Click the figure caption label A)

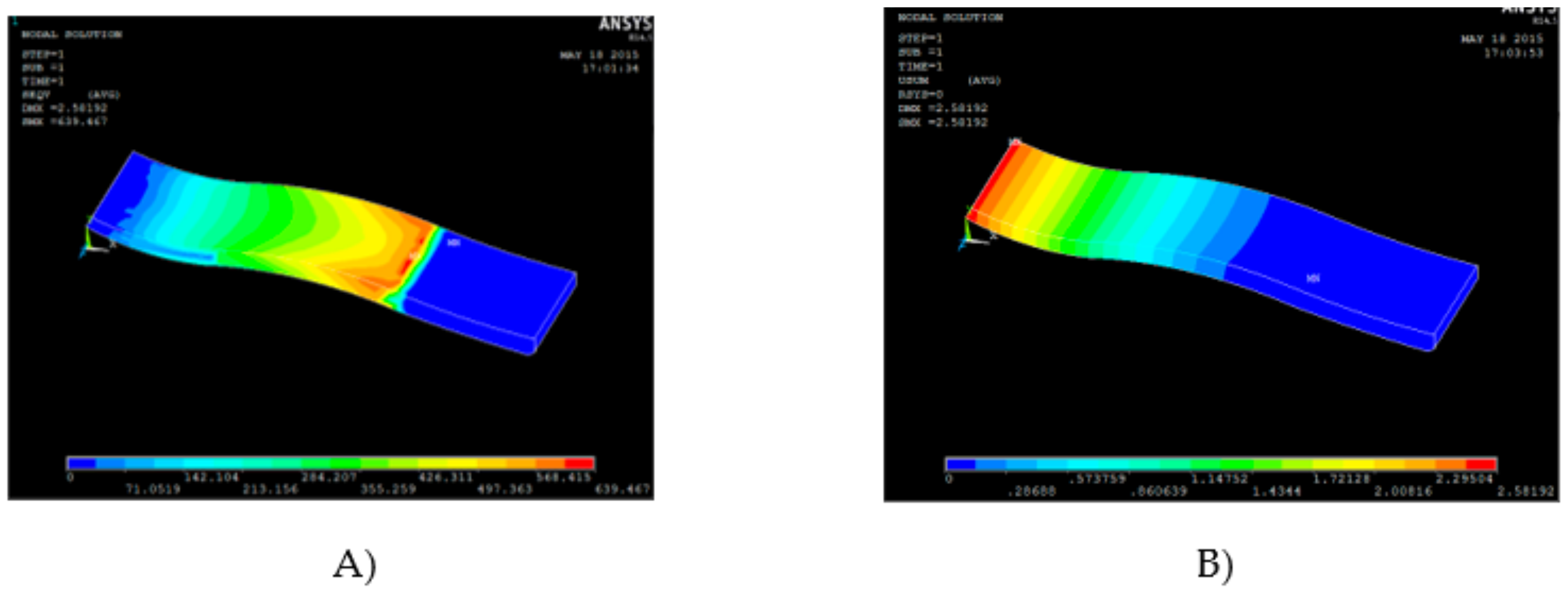(355, 564)
